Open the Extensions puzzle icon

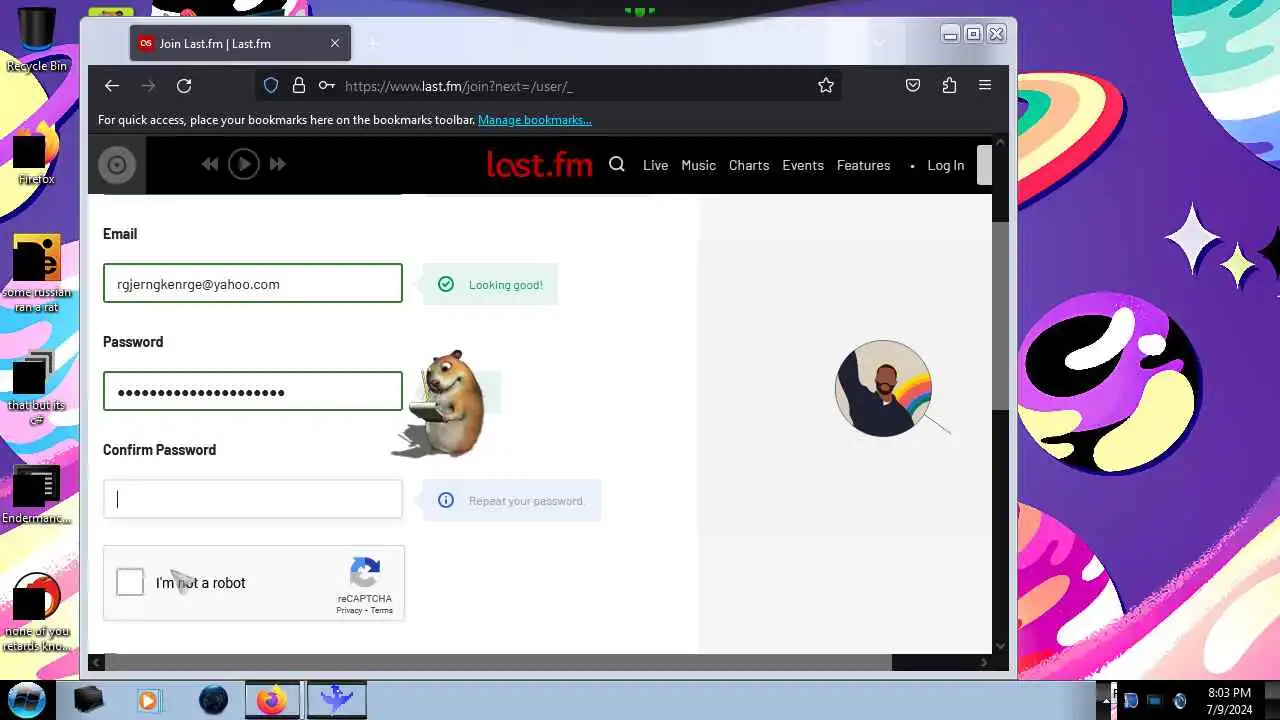click(x=949, y=86)
